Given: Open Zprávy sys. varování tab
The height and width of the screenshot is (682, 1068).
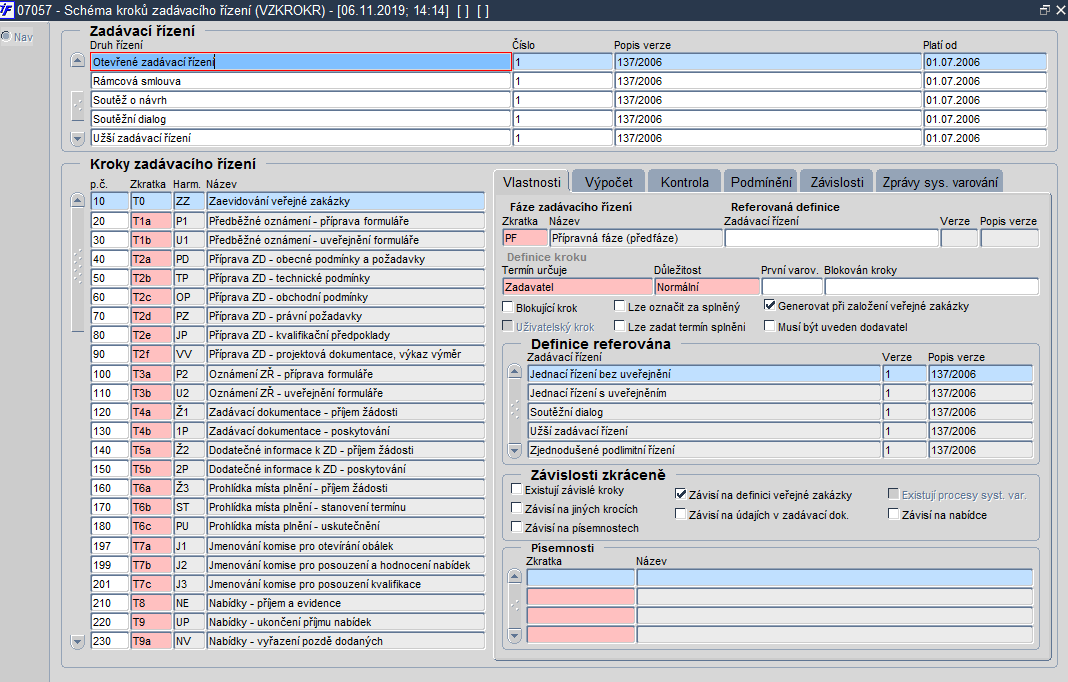Looking at the screenshot, I should click(939, 182).
